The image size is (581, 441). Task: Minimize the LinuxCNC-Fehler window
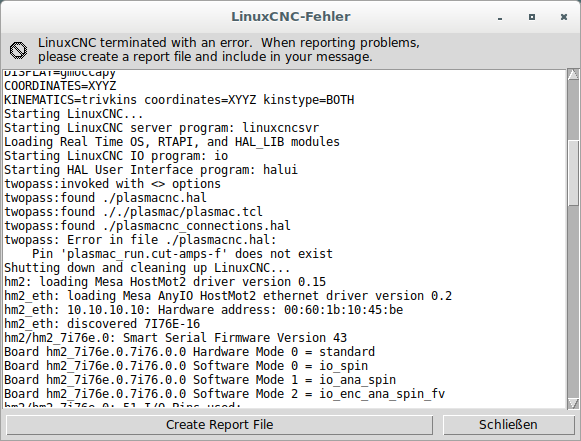[x=500, y=17]
